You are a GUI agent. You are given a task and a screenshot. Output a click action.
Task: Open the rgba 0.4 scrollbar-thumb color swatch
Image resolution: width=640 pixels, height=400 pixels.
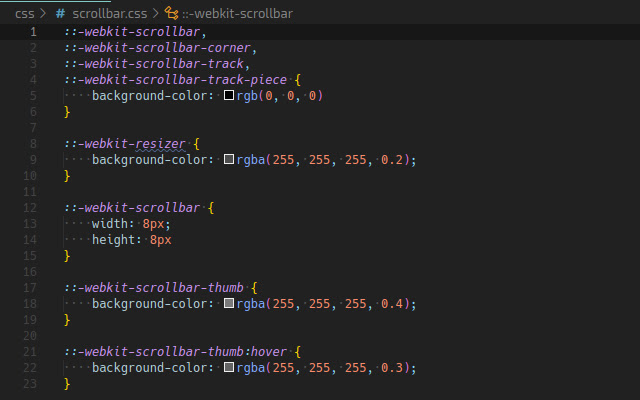pyautogui.click(x=229, y=303)
